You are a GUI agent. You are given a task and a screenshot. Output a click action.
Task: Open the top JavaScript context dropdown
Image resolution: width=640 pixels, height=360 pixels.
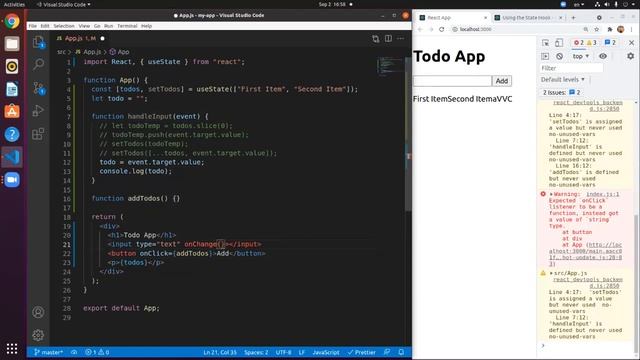(x=581, y=56)
